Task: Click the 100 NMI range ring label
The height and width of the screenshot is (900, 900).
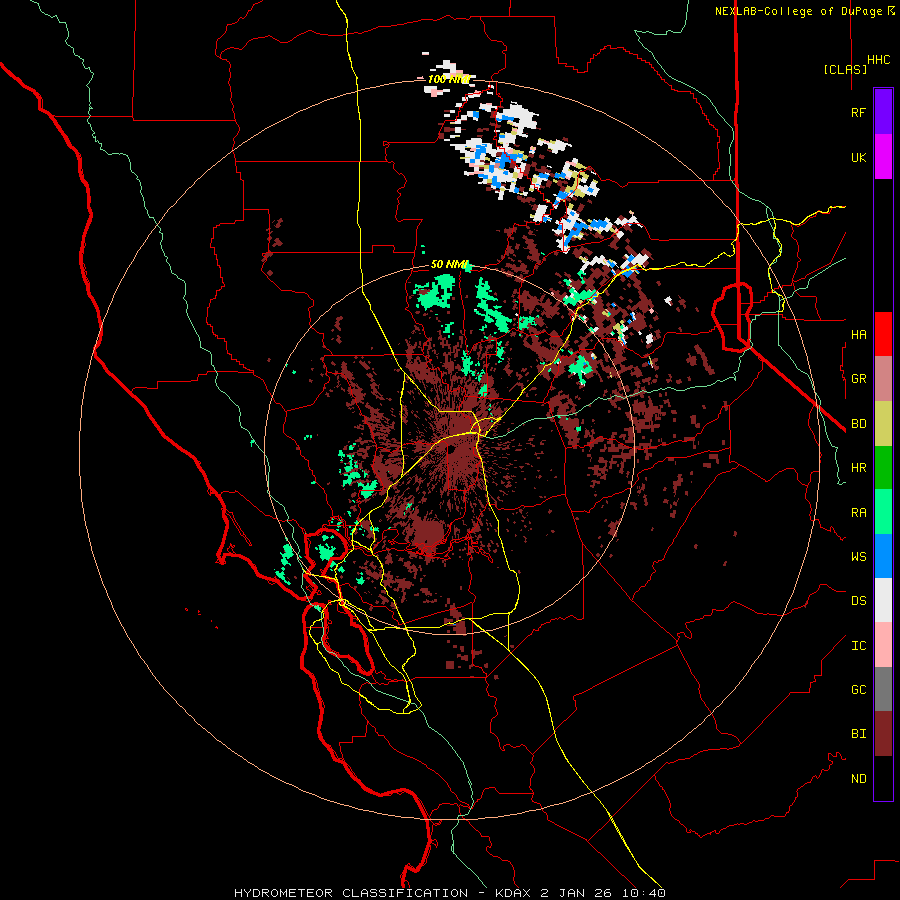Action: tap(449, 79)
